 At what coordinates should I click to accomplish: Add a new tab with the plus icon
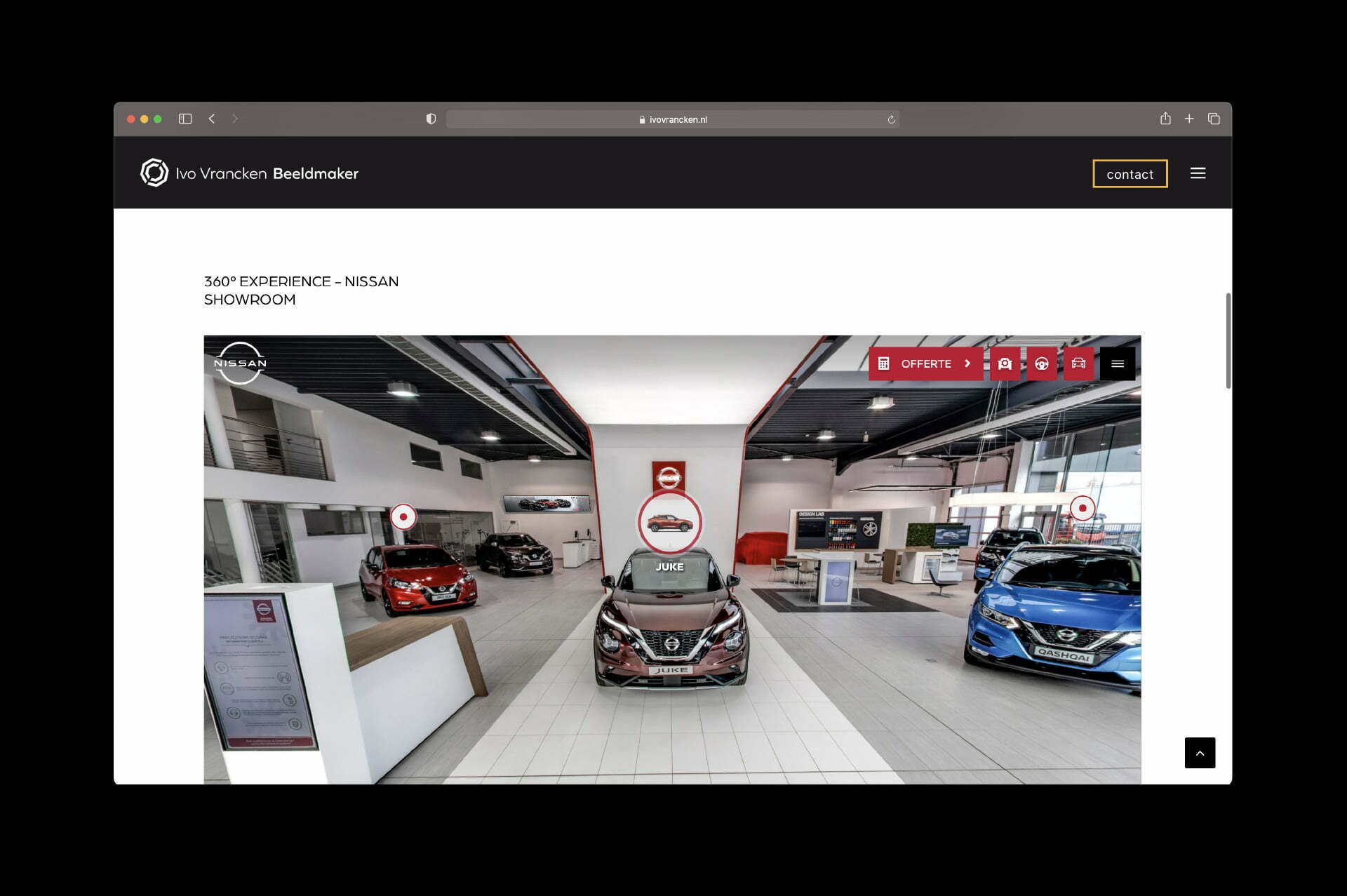[x=1189, y=119]
